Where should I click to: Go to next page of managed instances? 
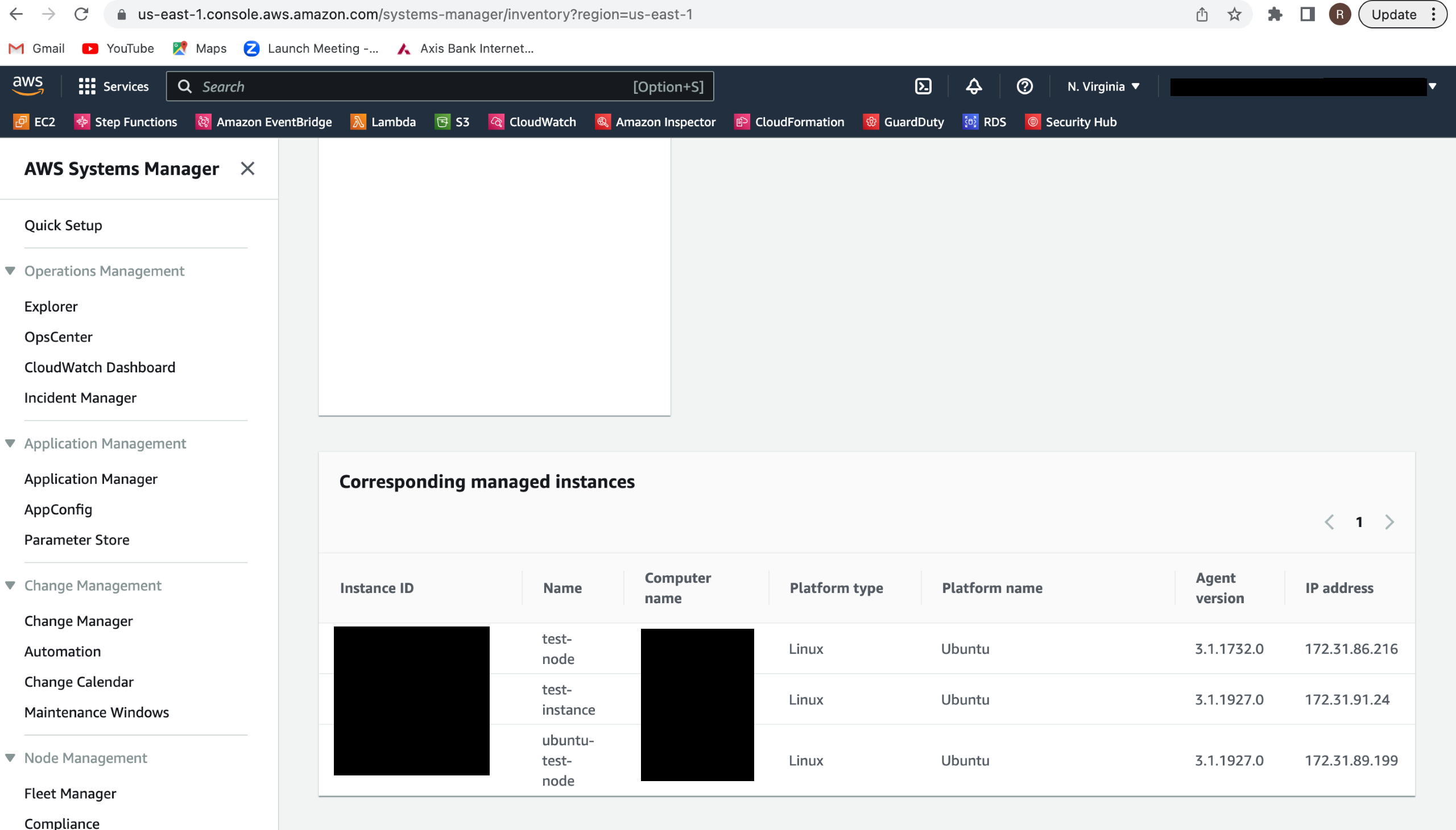coord(1389,522)
